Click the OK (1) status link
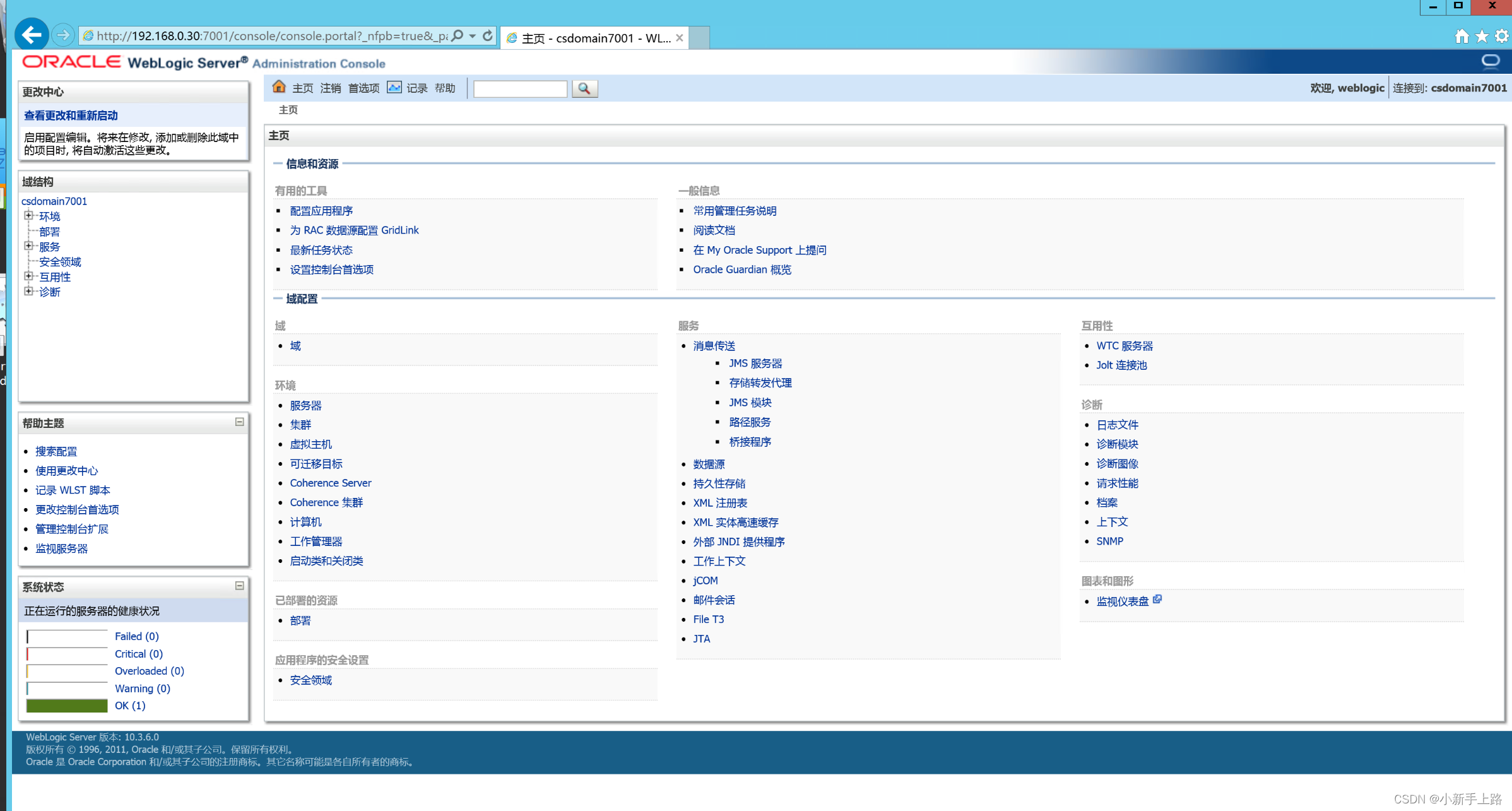1512x811 pixels. [x=130, y=706]
